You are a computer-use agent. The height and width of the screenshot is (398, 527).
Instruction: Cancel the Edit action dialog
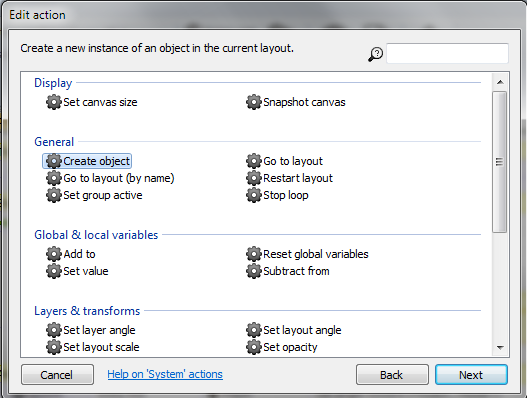(57, 375)
